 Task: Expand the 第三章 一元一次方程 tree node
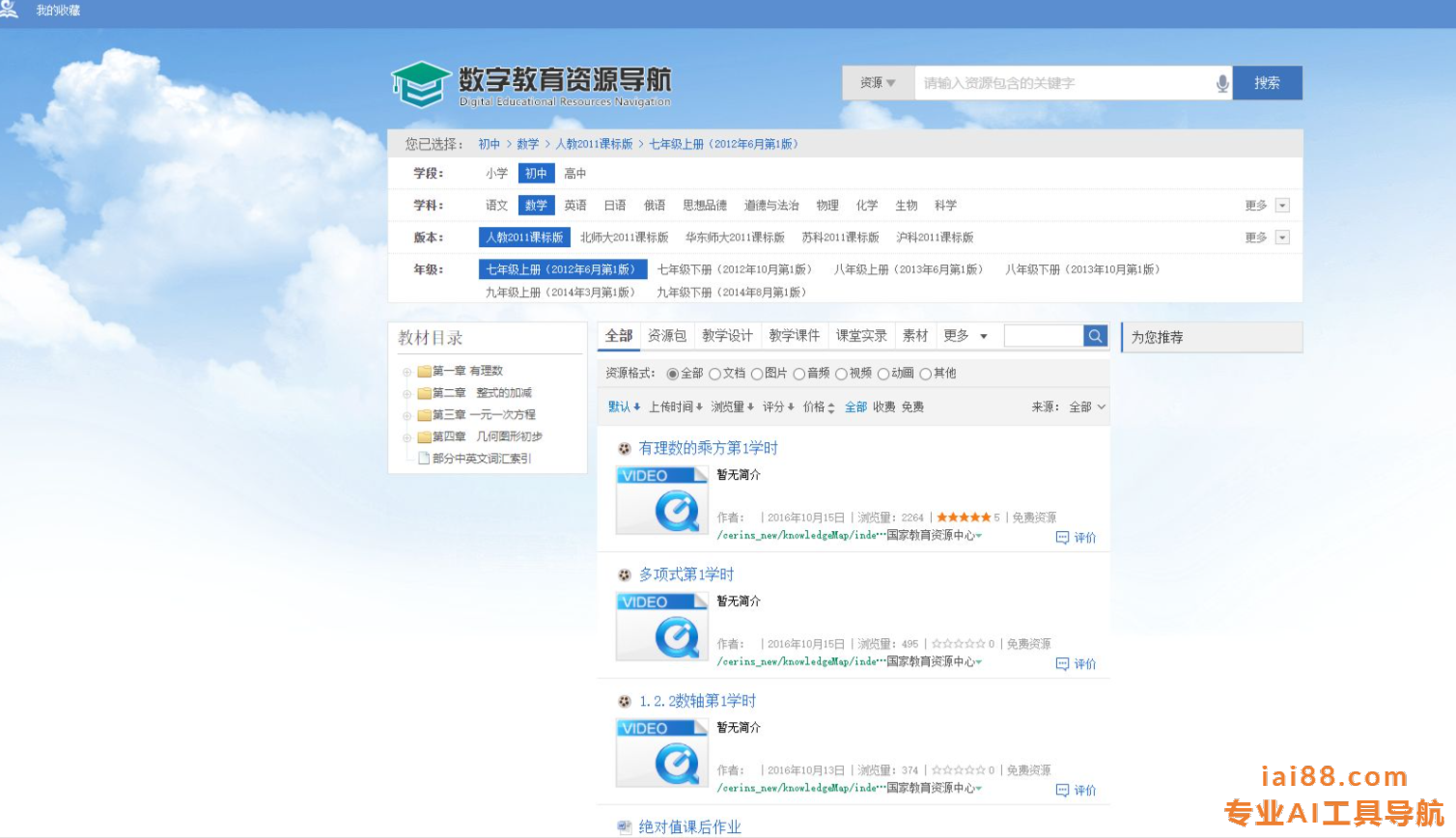click(406, 416)
